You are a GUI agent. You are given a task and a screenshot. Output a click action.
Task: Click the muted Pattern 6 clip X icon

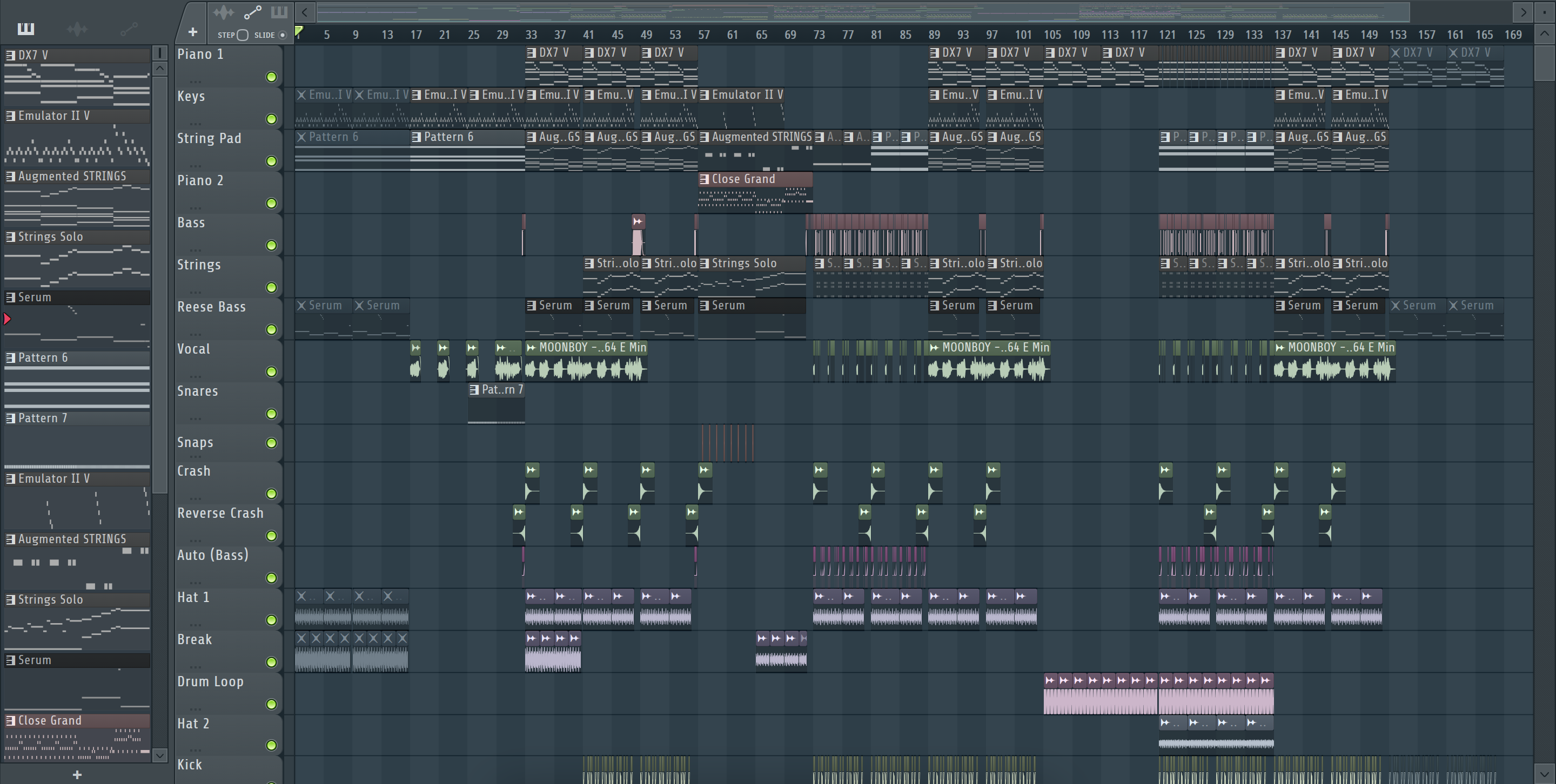pyautogui.click(x=301, y=137)
